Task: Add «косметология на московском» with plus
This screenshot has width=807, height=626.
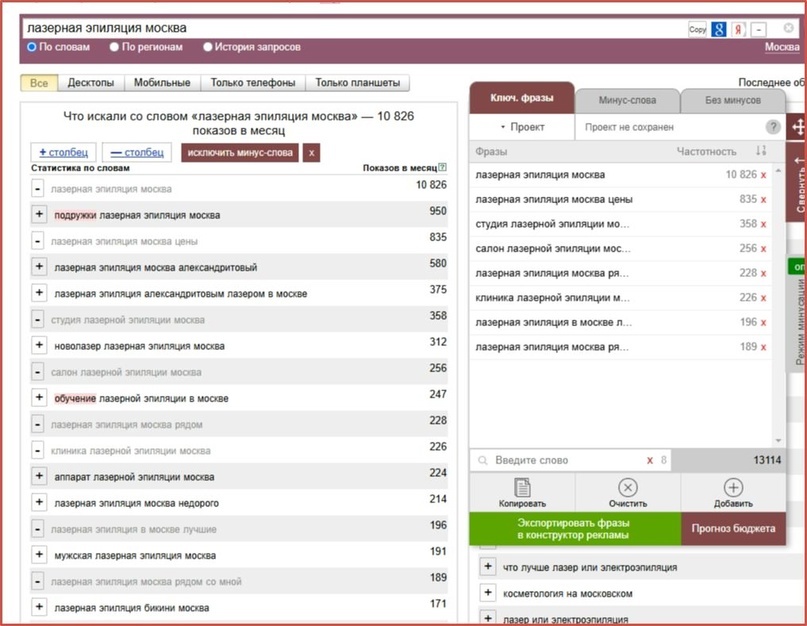Action: (487, 593)
